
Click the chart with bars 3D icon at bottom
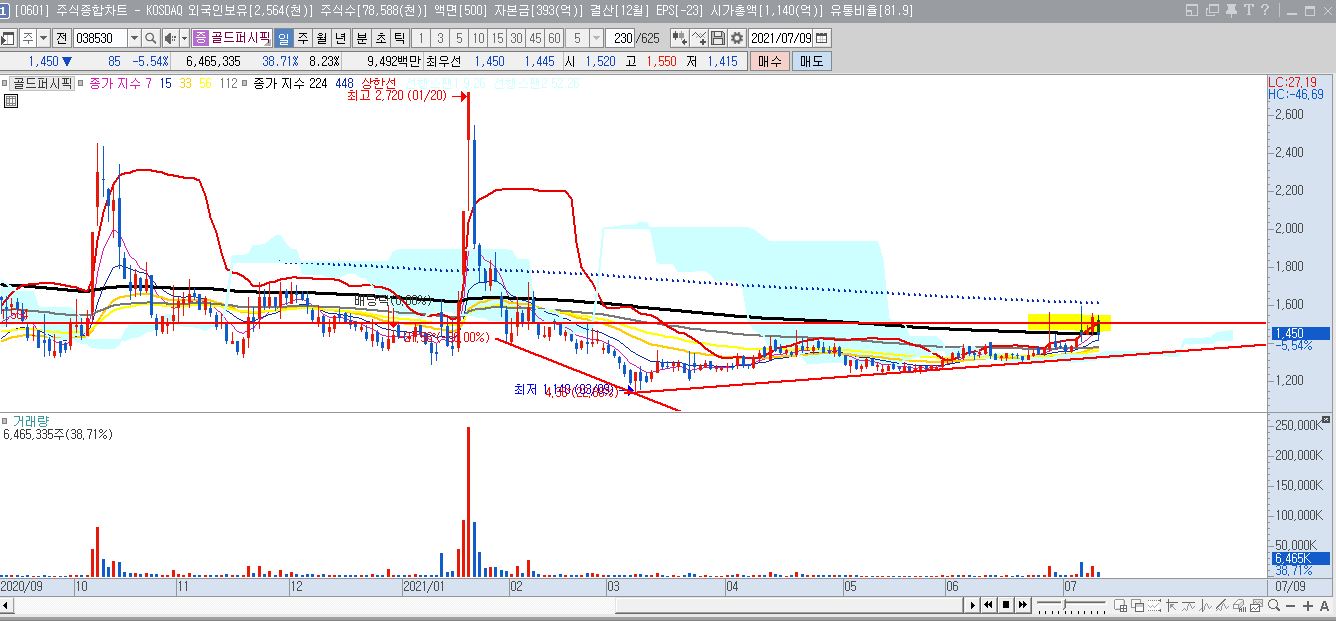pos(1239,605)
